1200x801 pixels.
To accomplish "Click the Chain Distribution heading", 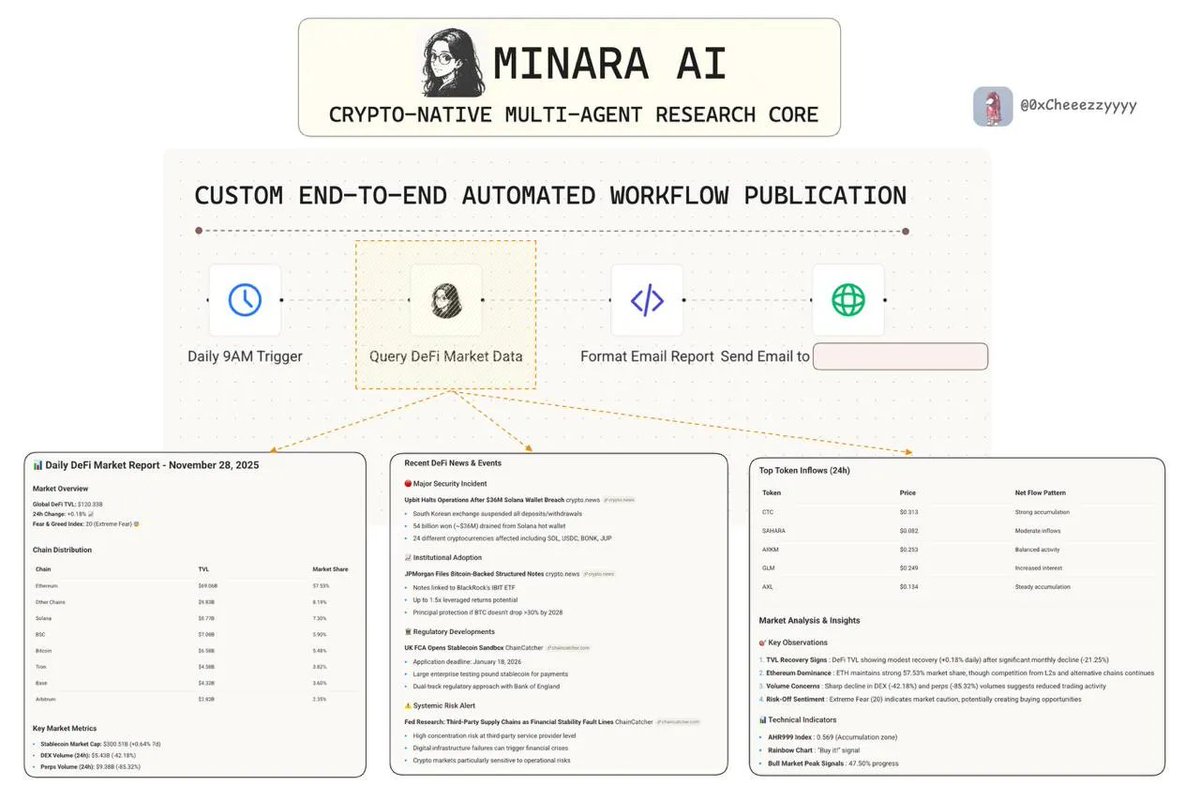I will pos(63,549).
